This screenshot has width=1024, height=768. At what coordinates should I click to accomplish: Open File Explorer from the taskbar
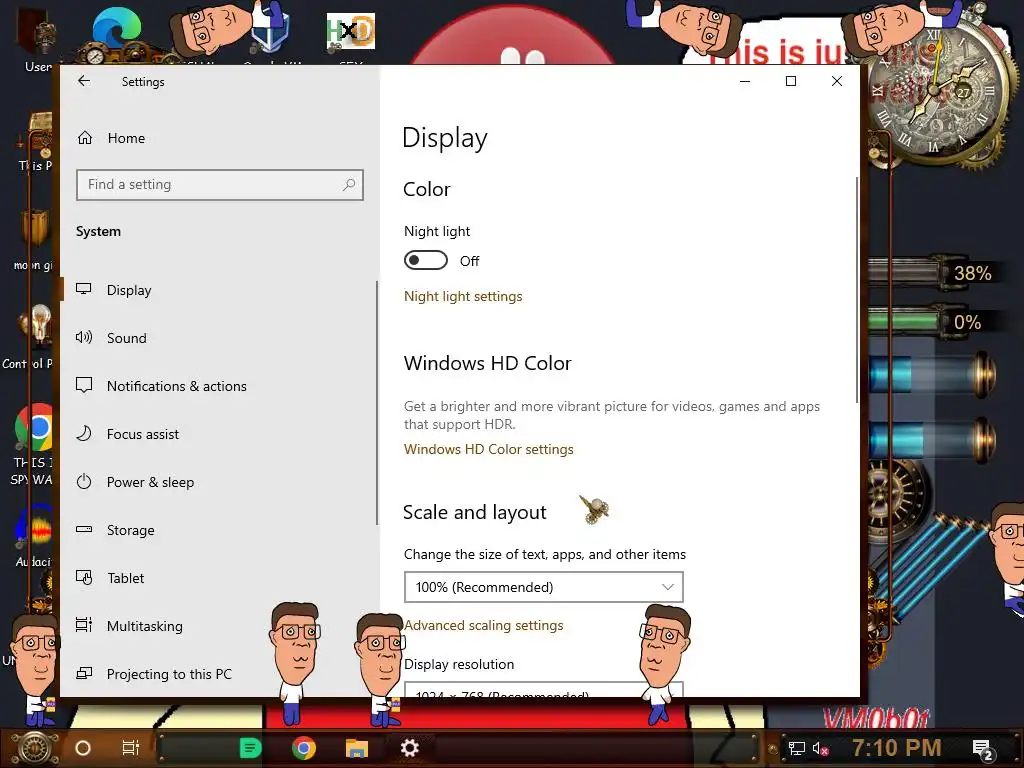(357, 748)
